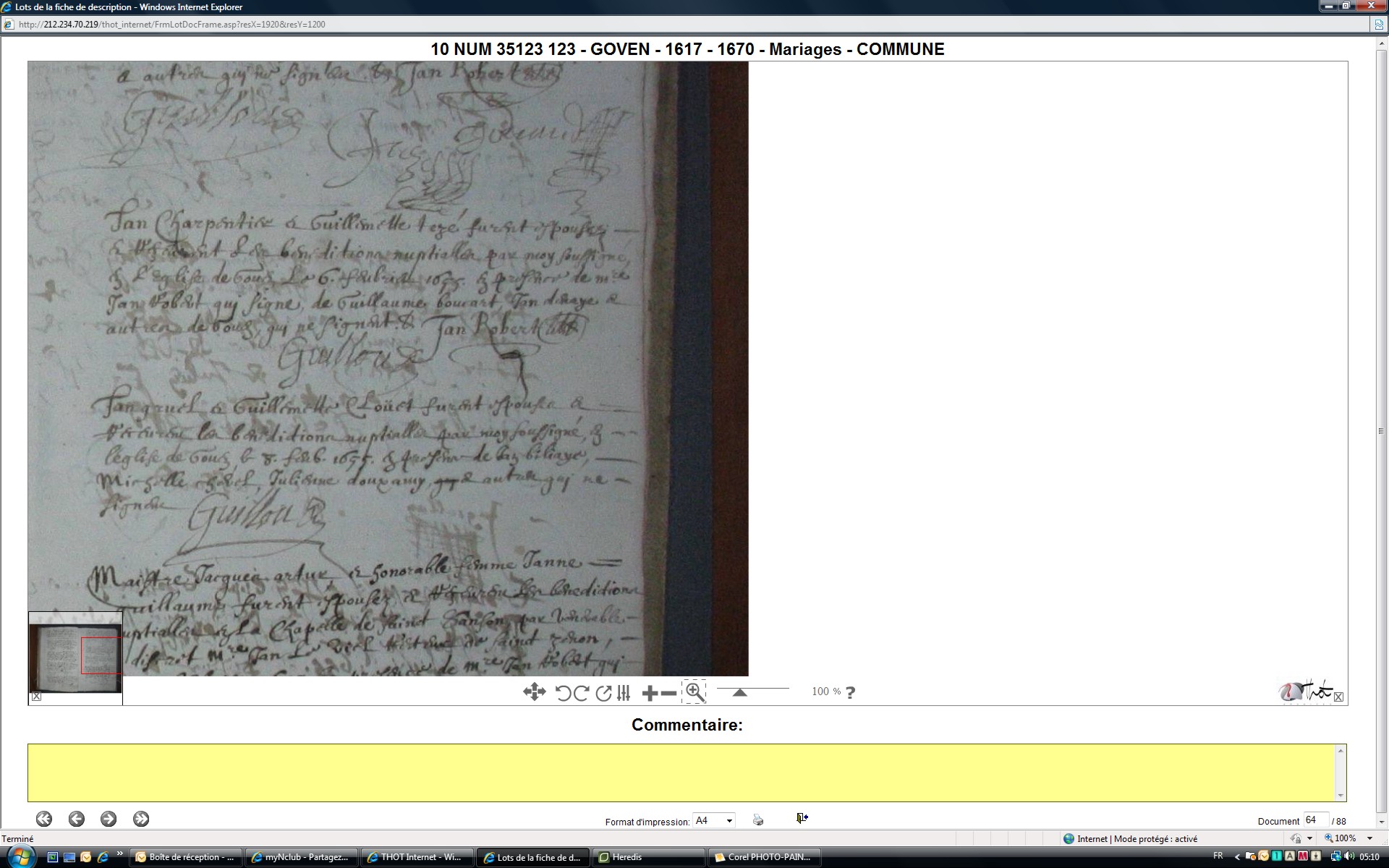This screenshot has width=1389, height=868.
Task: Click the zoom slider handle
Action: (739, 692)
